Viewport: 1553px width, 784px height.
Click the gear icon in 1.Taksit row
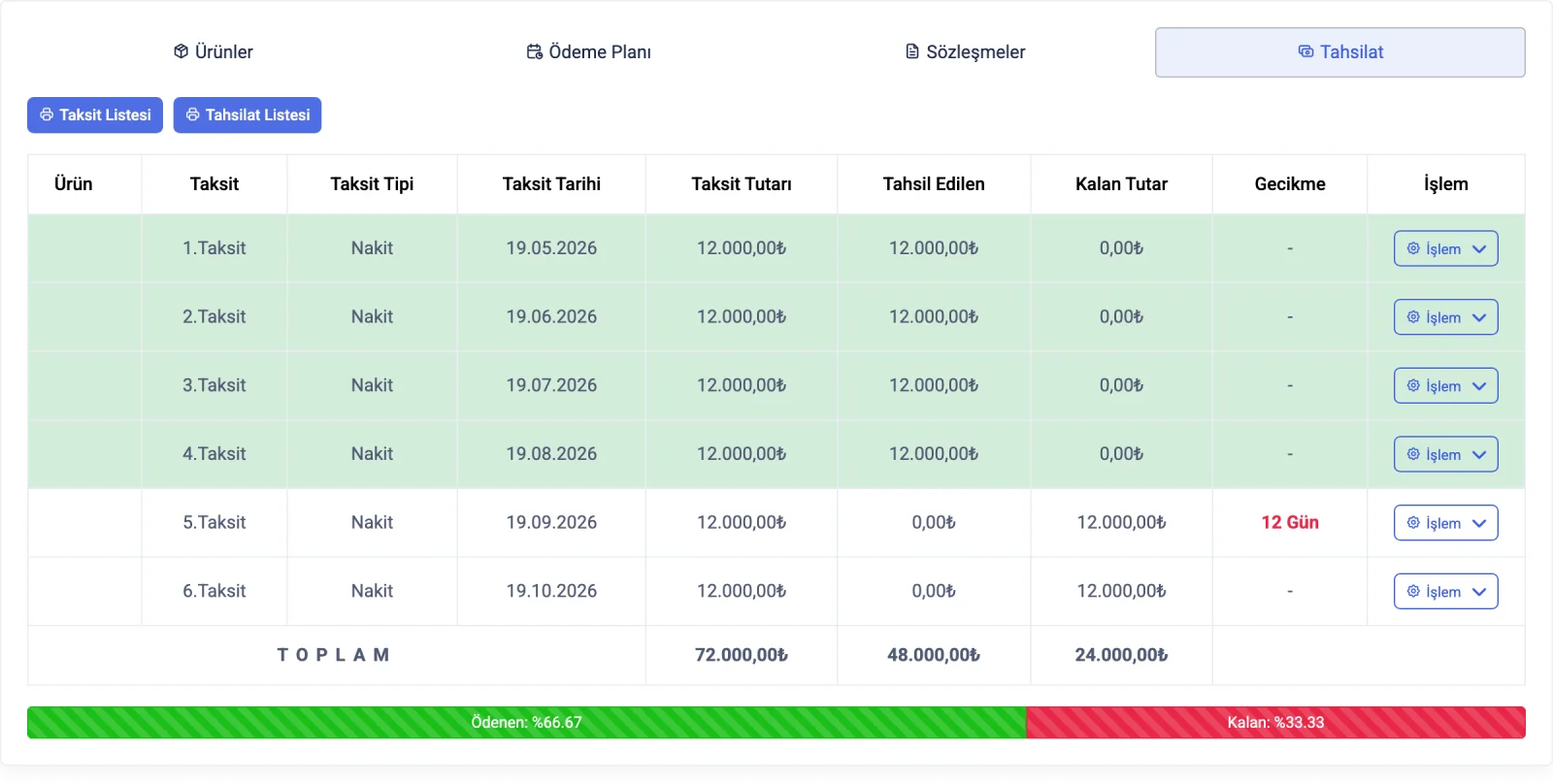click(x=1413, y=248)
